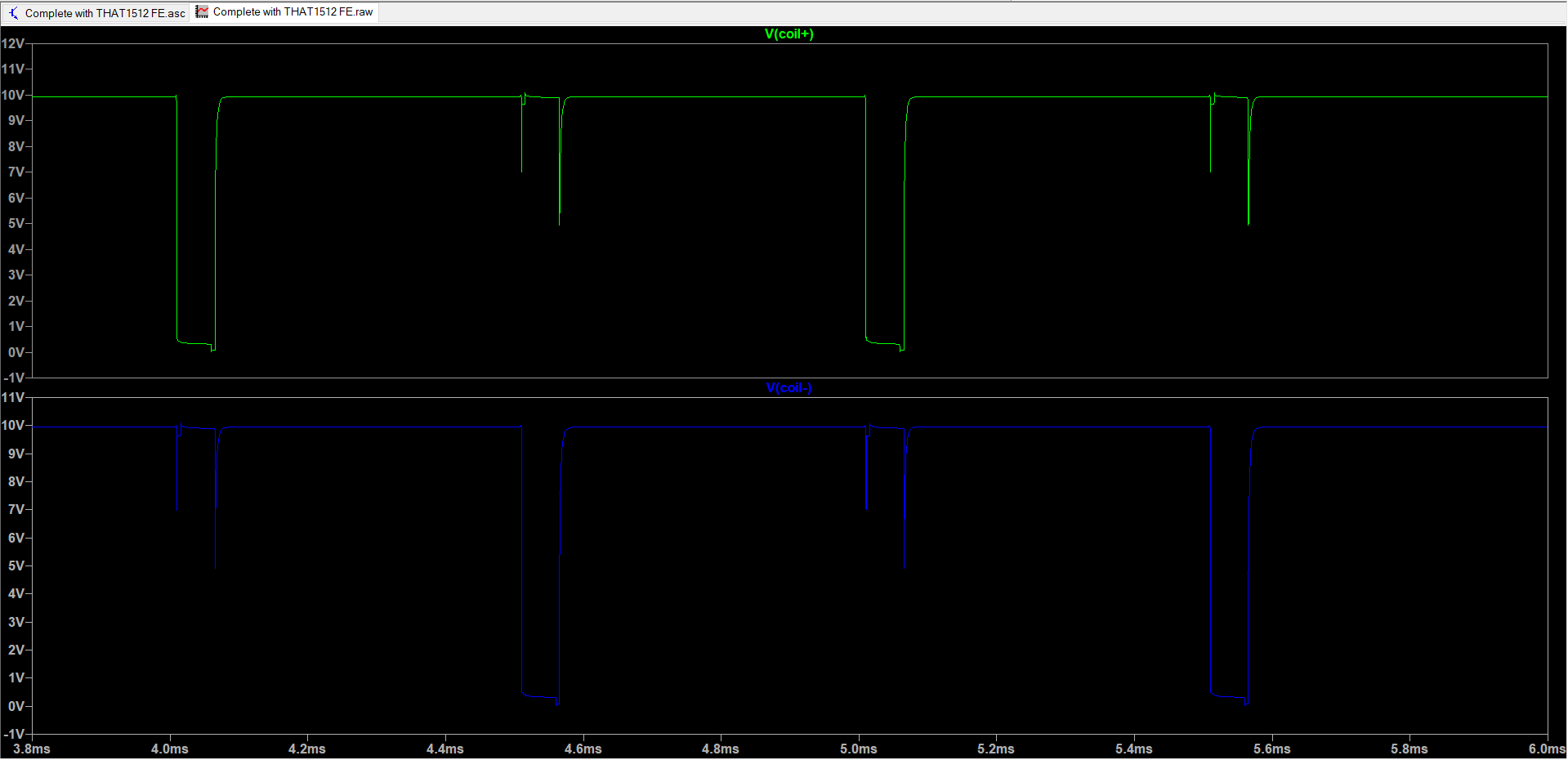Click the 5.8ms tick label on the time axis
Viewport: 1568px width, 760px height.
(1409, 749)
